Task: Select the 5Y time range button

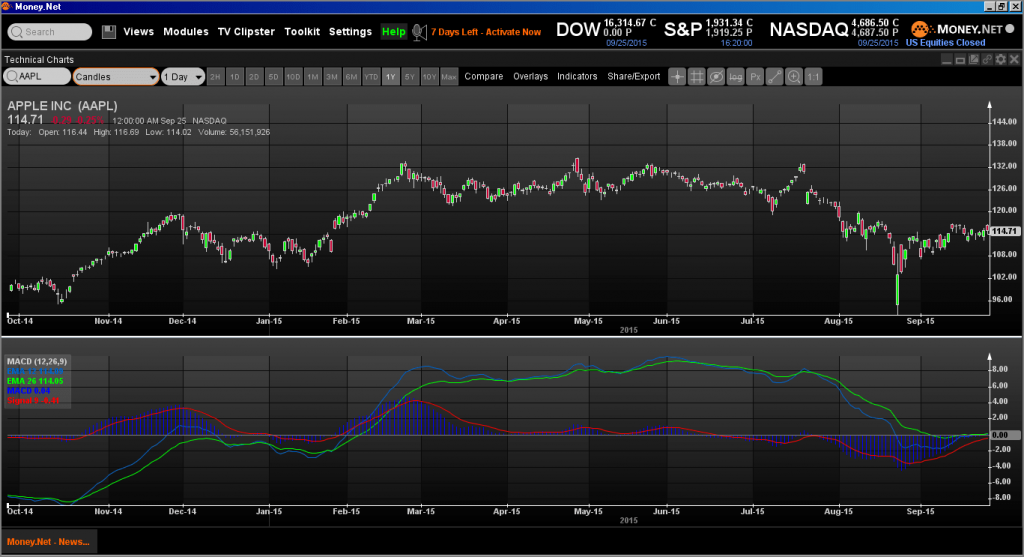Action: (409, 77)
